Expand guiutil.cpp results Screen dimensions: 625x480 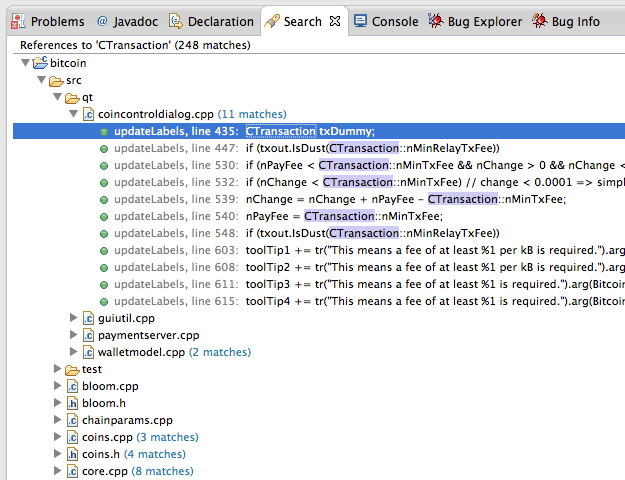[x=73, y=318]
